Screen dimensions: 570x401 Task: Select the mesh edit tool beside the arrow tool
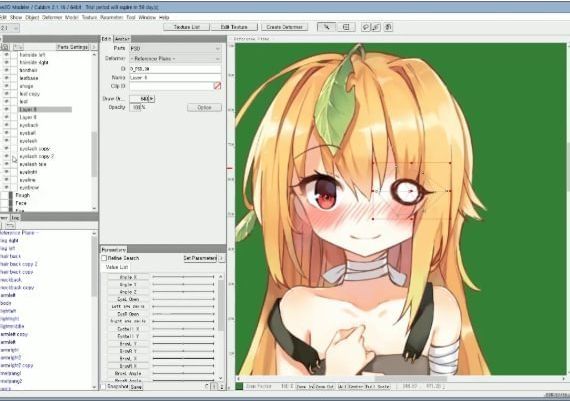pyautogui.click(x=346, y=27)
